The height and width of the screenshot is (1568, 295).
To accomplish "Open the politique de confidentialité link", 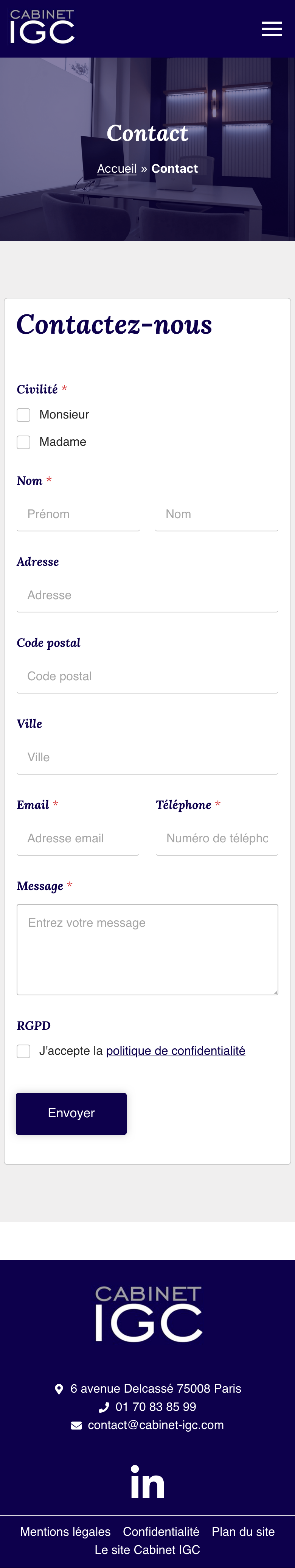I will click(176, 1051).
